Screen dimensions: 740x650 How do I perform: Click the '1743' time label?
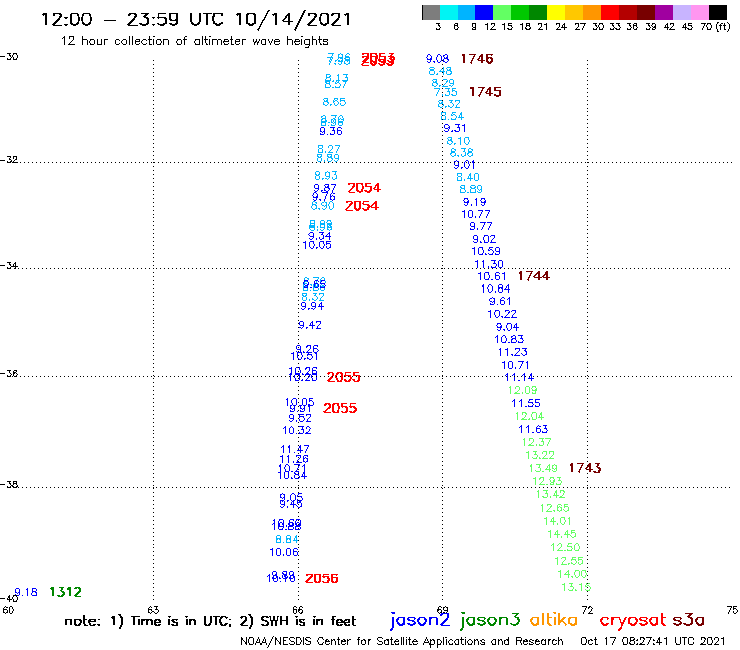tap(584, 468)
